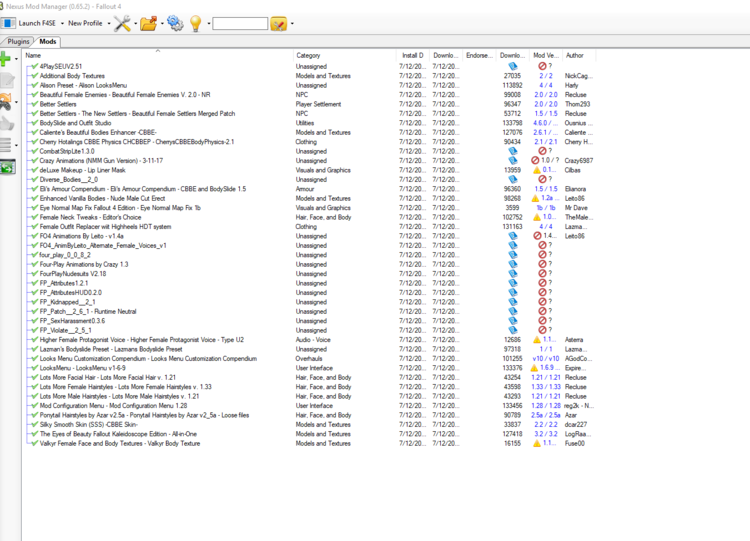The image size is (750, 541).
Task: Open dropdown arrow after yellow tools icon
Action: (292, 23)
